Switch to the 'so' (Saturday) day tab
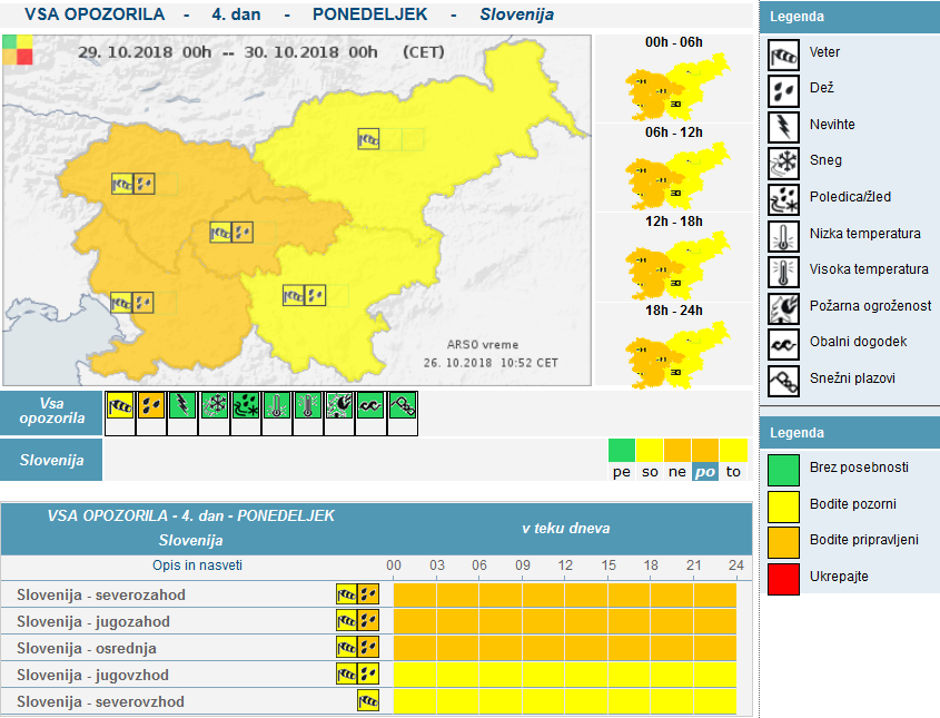The width and height of the screenshot is (940, 718). (650, 460)
